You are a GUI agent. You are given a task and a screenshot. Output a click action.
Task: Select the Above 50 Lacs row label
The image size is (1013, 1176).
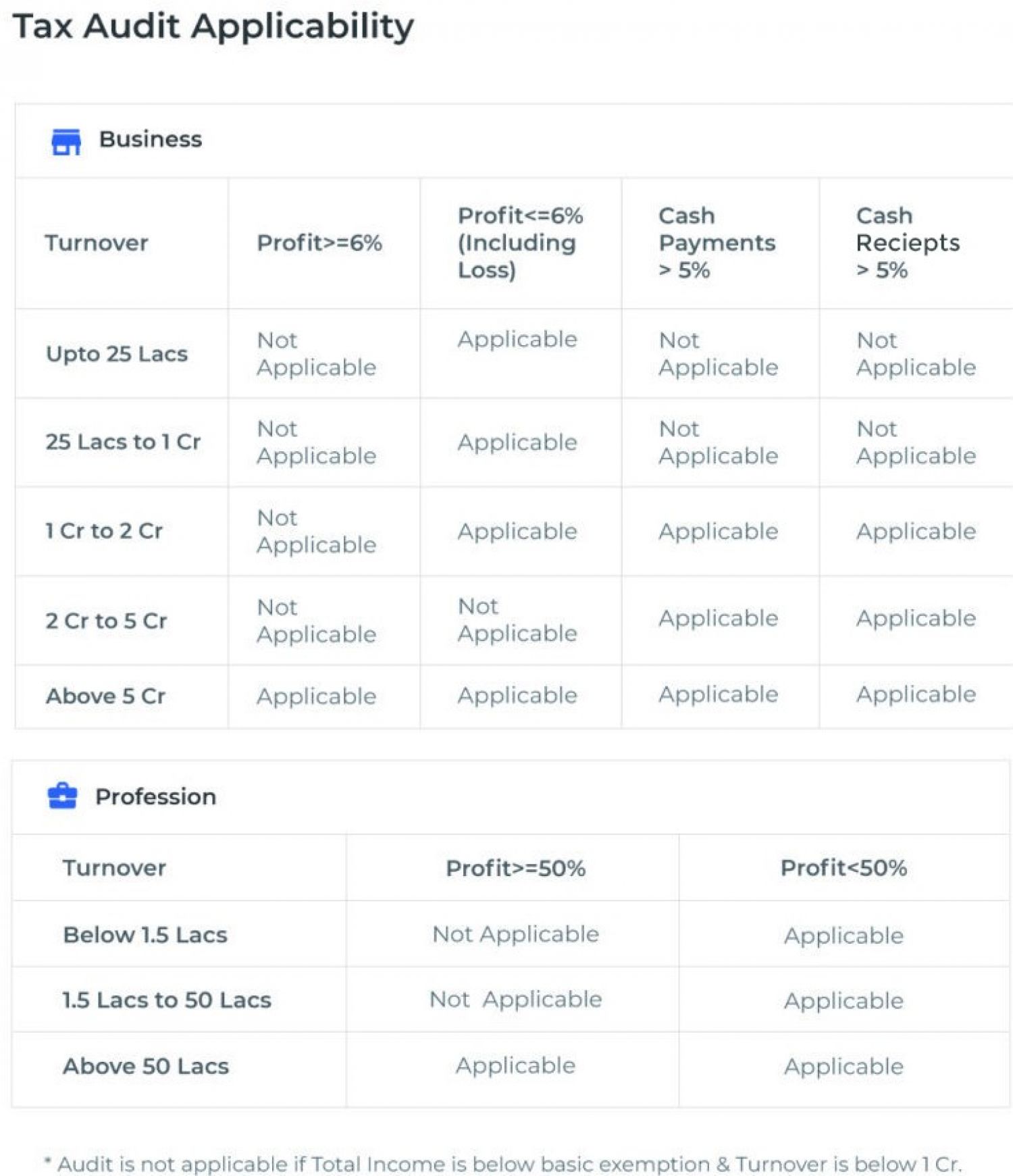point(146,1066)
